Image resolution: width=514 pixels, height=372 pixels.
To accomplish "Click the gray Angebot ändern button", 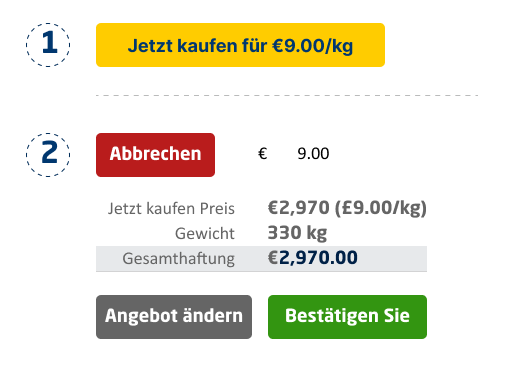I will tap(174, 317).
